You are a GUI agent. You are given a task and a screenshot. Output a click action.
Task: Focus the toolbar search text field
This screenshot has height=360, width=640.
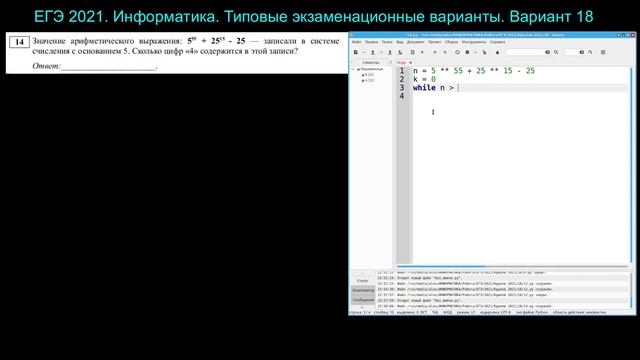point(525,52)
